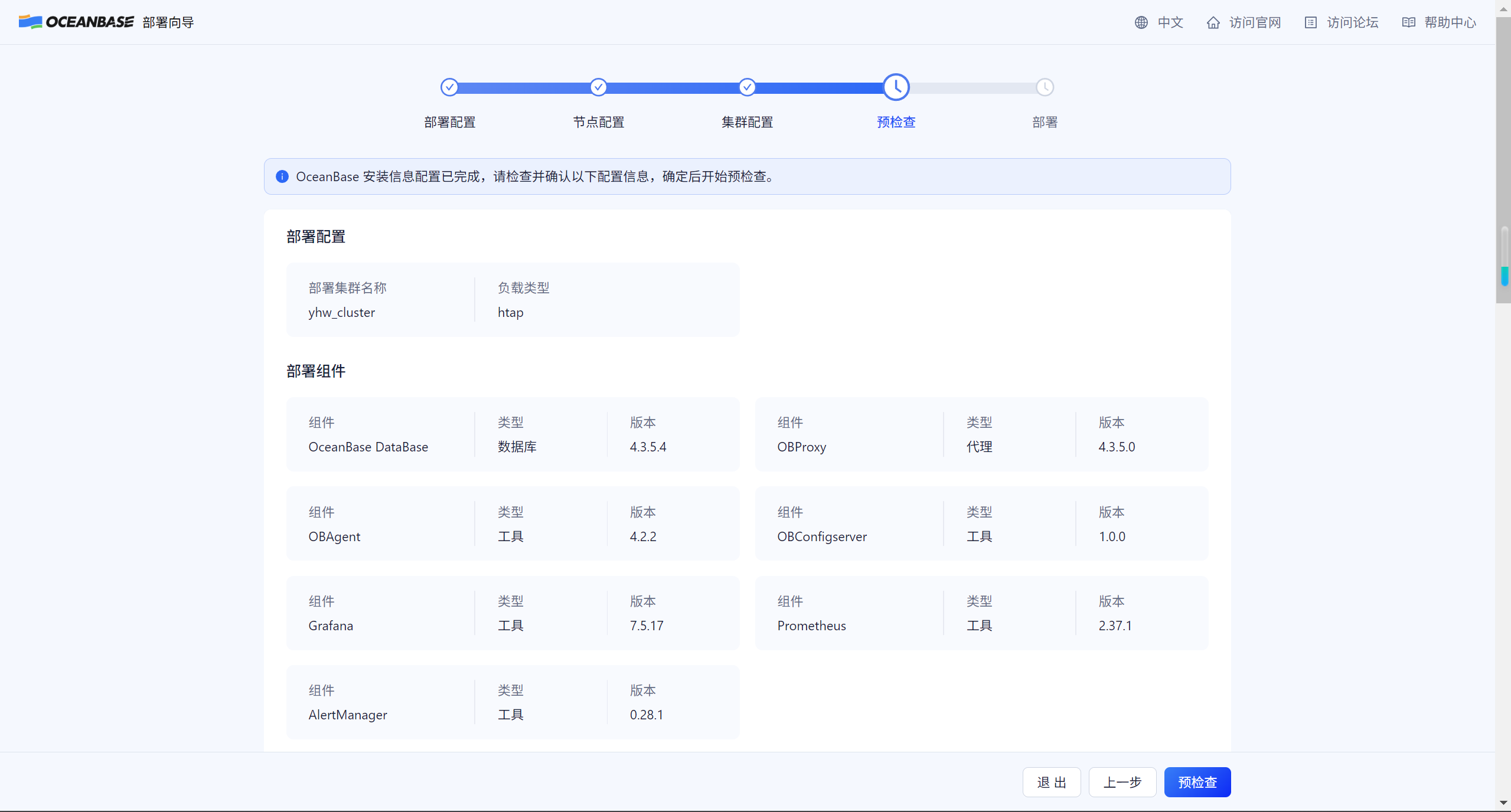Click the info icon in the alert banner
This screenshot has width=1511, height=812.
[282, 176]
